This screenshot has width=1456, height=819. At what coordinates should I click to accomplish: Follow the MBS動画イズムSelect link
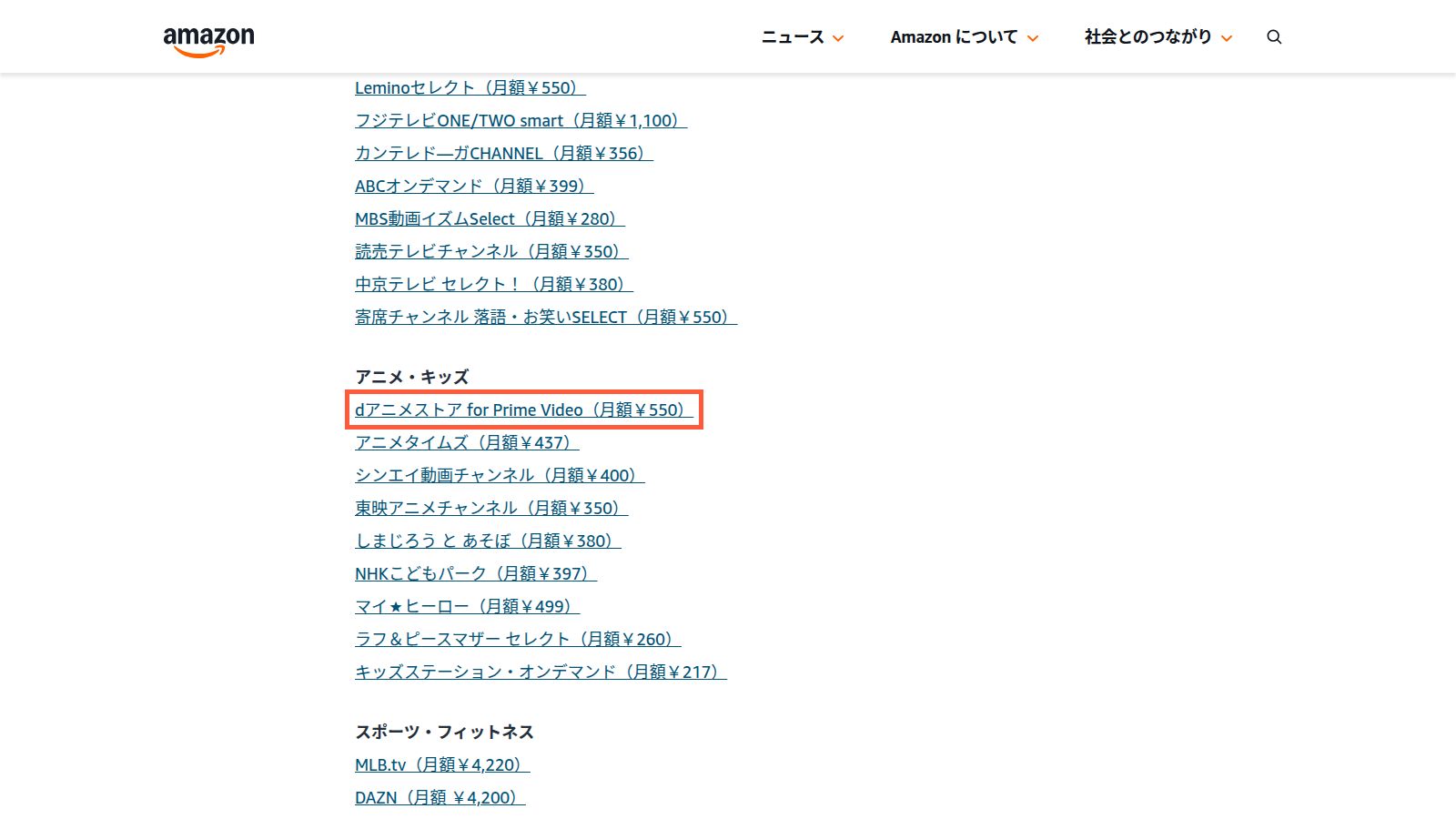(490, 218)
